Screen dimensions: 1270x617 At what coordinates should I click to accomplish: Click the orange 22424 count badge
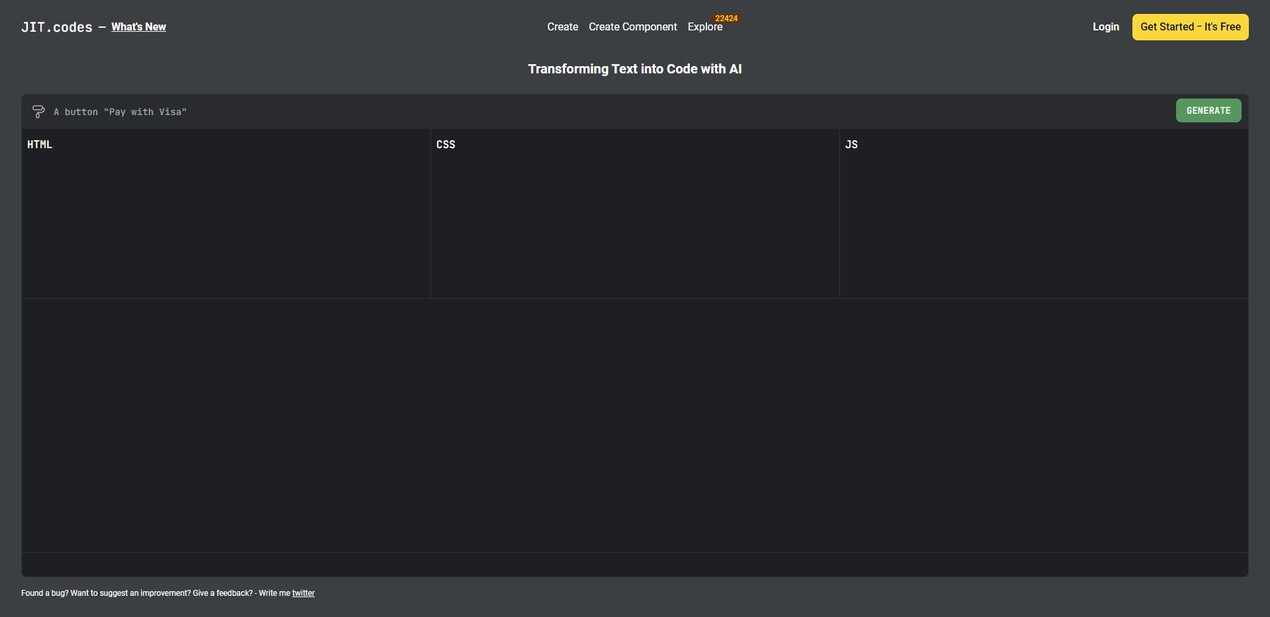[x=726, y=18]
